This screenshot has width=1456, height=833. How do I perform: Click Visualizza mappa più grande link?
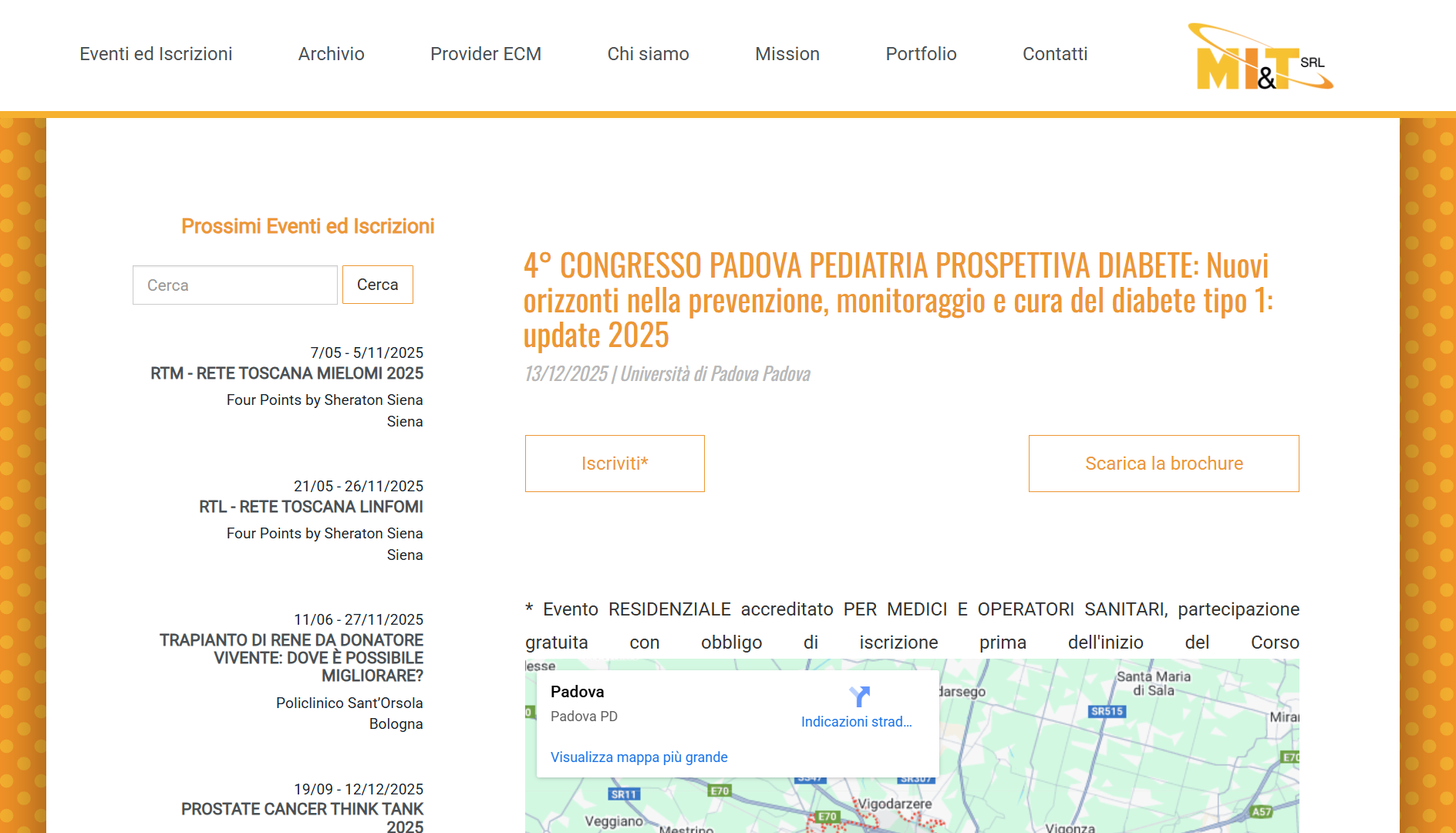[x=639, y=757]
